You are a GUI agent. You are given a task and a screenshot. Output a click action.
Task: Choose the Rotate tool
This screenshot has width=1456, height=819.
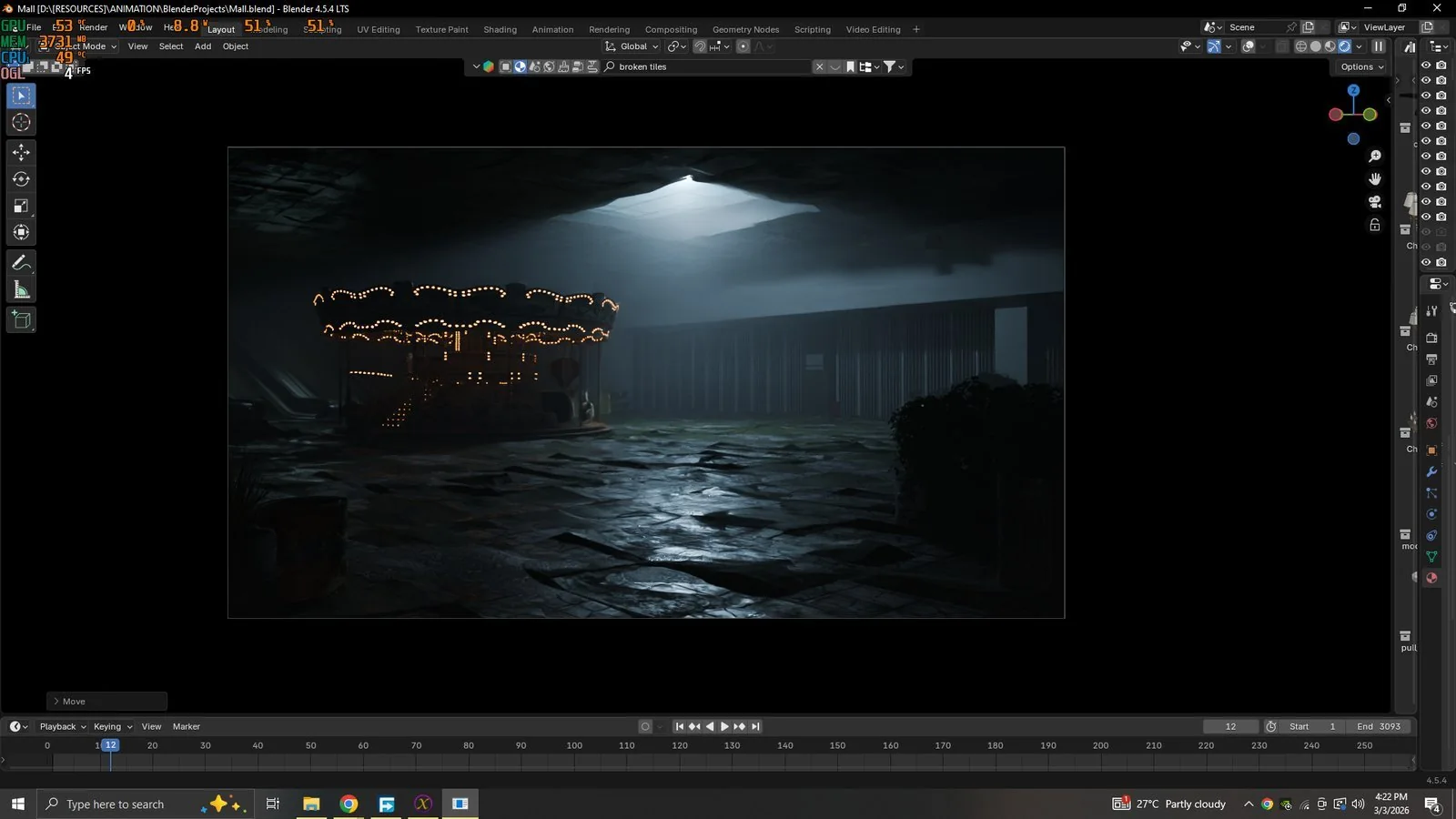[x=21, y=179]
